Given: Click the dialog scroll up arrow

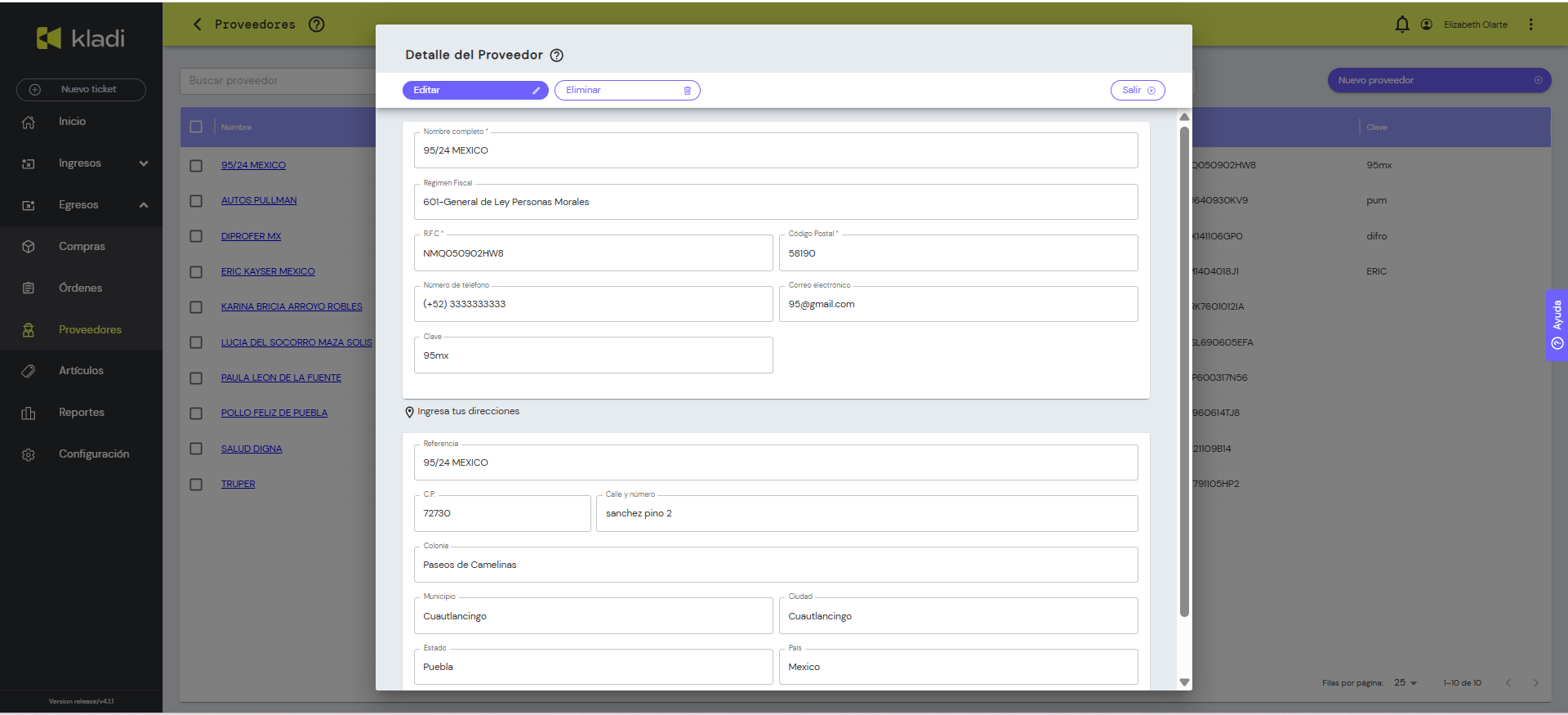Looking at the screenshot, I should 1184,117.
